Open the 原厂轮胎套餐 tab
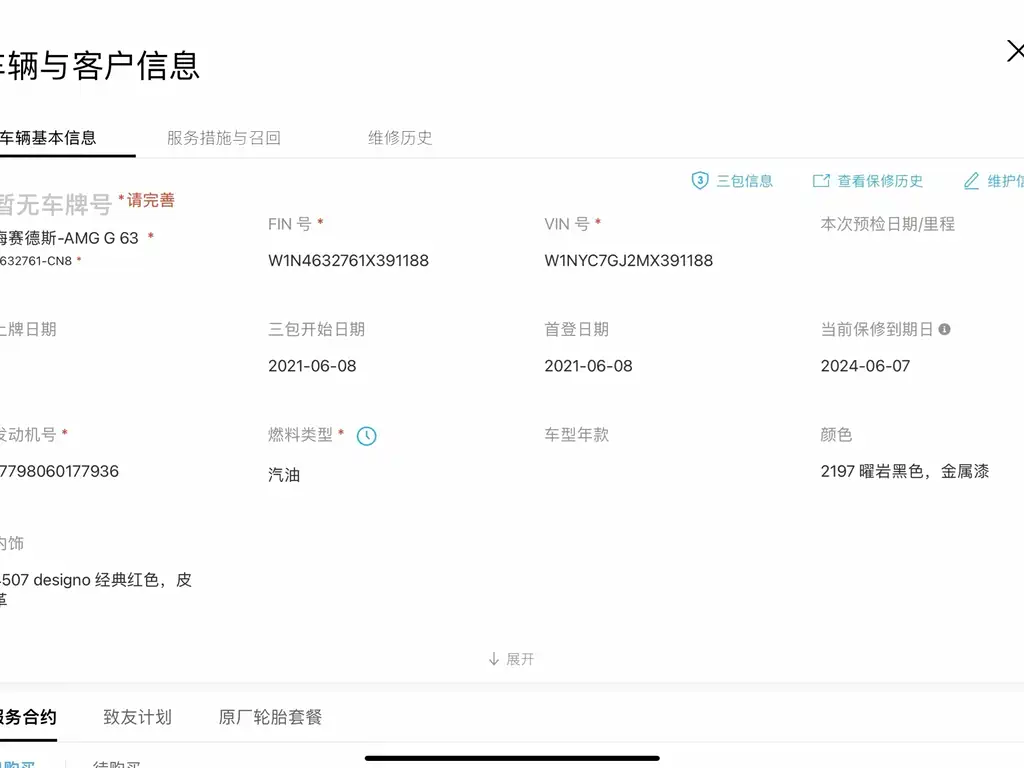The image size is (1024, 768). [270, 717]
